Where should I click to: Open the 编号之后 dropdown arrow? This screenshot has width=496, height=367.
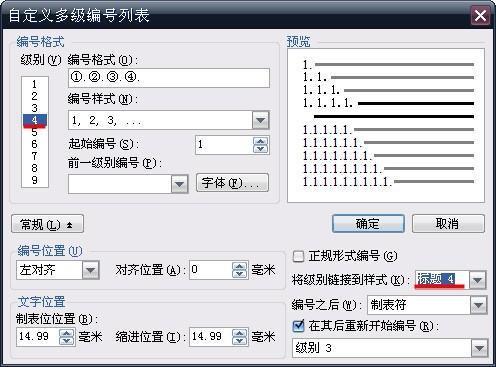(x=478, y=305)
